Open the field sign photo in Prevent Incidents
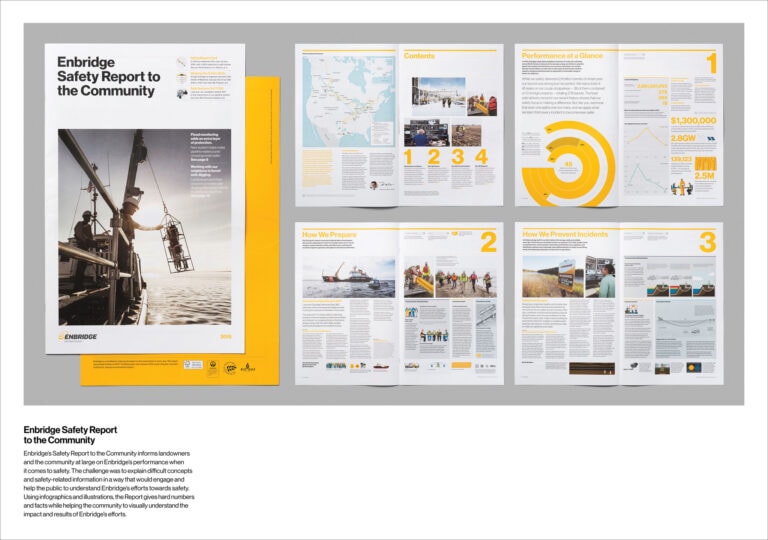 [553, 277]
